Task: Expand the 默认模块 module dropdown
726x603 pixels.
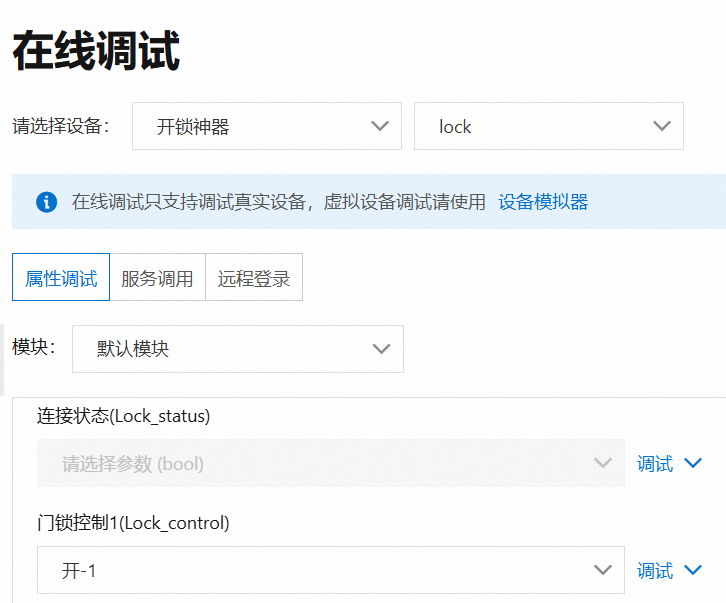Action: [237, 349]
